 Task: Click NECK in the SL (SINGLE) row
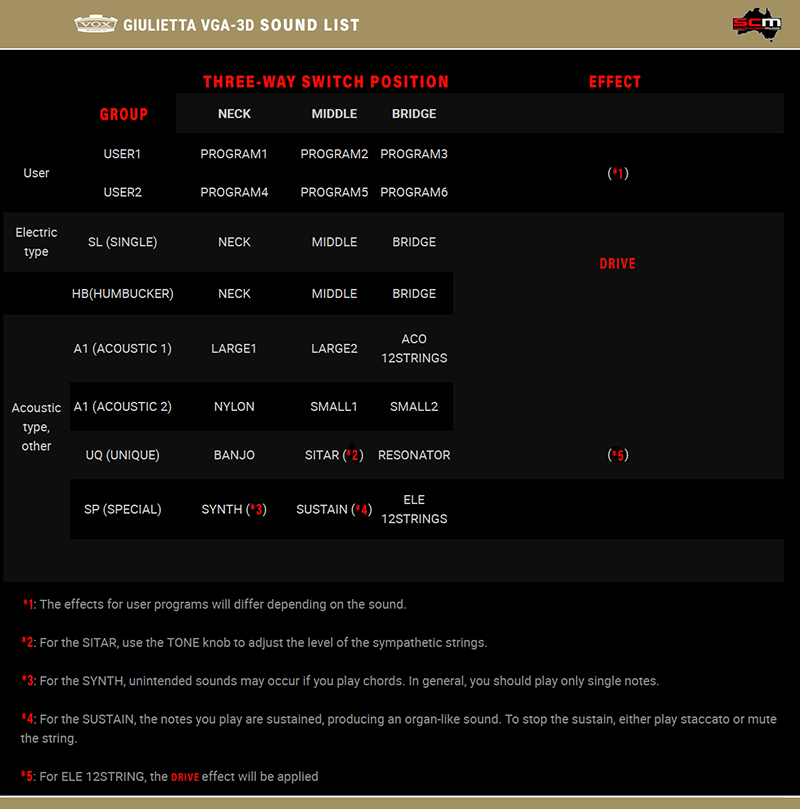(x=234, y=242)
